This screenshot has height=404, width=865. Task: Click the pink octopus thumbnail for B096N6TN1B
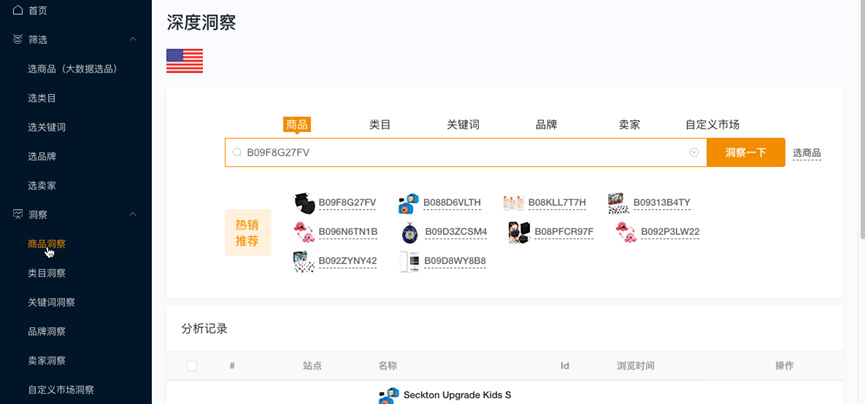(304, 232)
